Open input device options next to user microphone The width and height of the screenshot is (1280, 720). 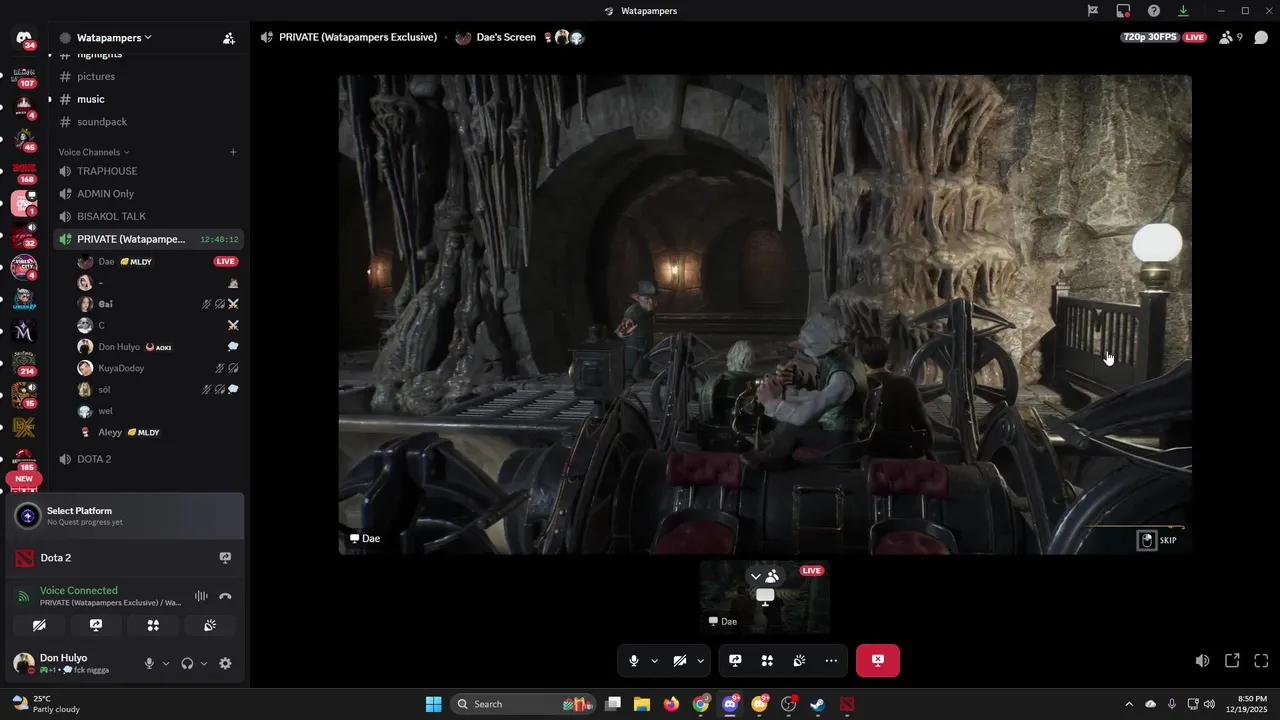tap(166, 663)
